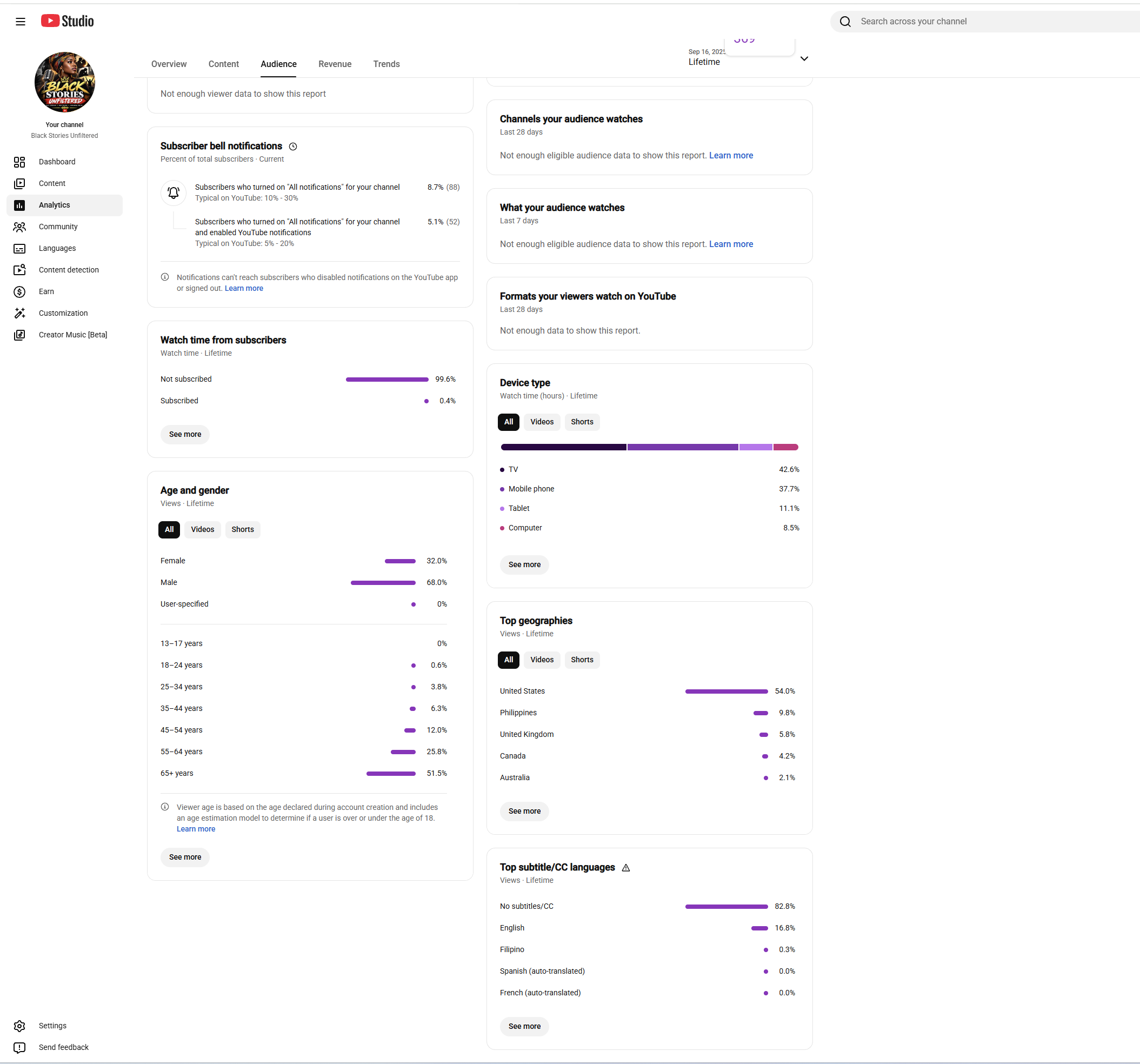Click warning icon next to Top subtitle/CC languages

pos(625,867)
